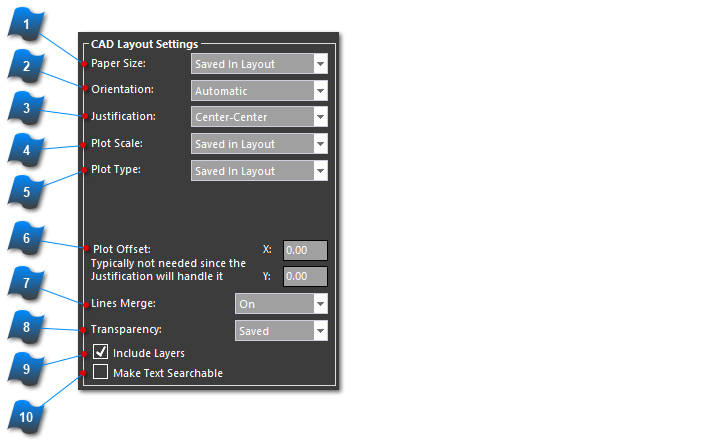
Task: Open the Orientation dropdown set to Automatic
Action: click(x=259, y=91)
